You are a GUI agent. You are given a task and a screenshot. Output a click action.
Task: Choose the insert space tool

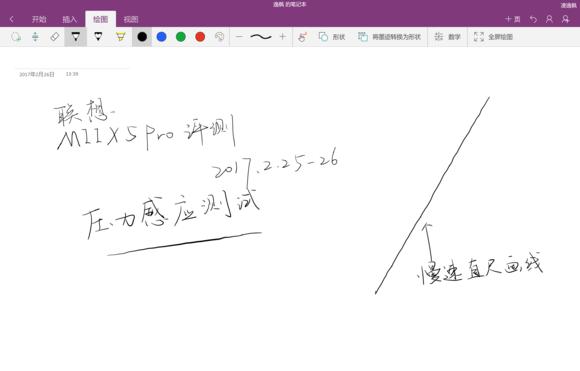pyautogui.click(x=35, y=37)
